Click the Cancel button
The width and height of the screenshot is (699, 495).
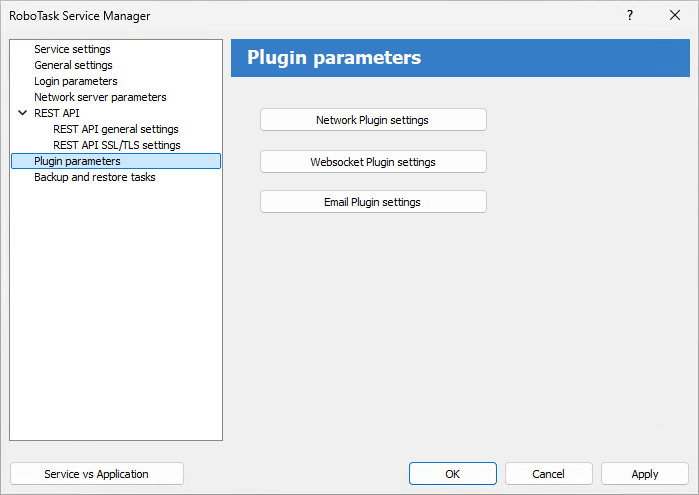[x=548, y=474]
